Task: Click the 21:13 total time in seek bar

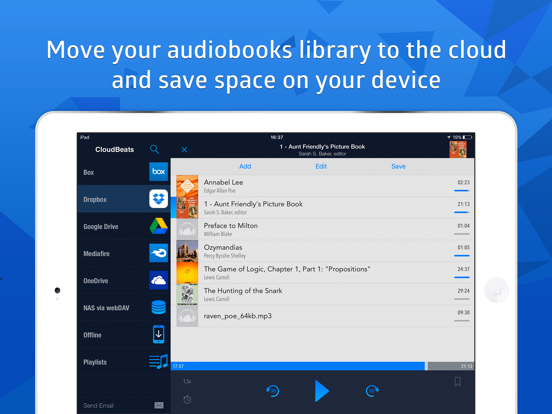Action: click(466, 366)
